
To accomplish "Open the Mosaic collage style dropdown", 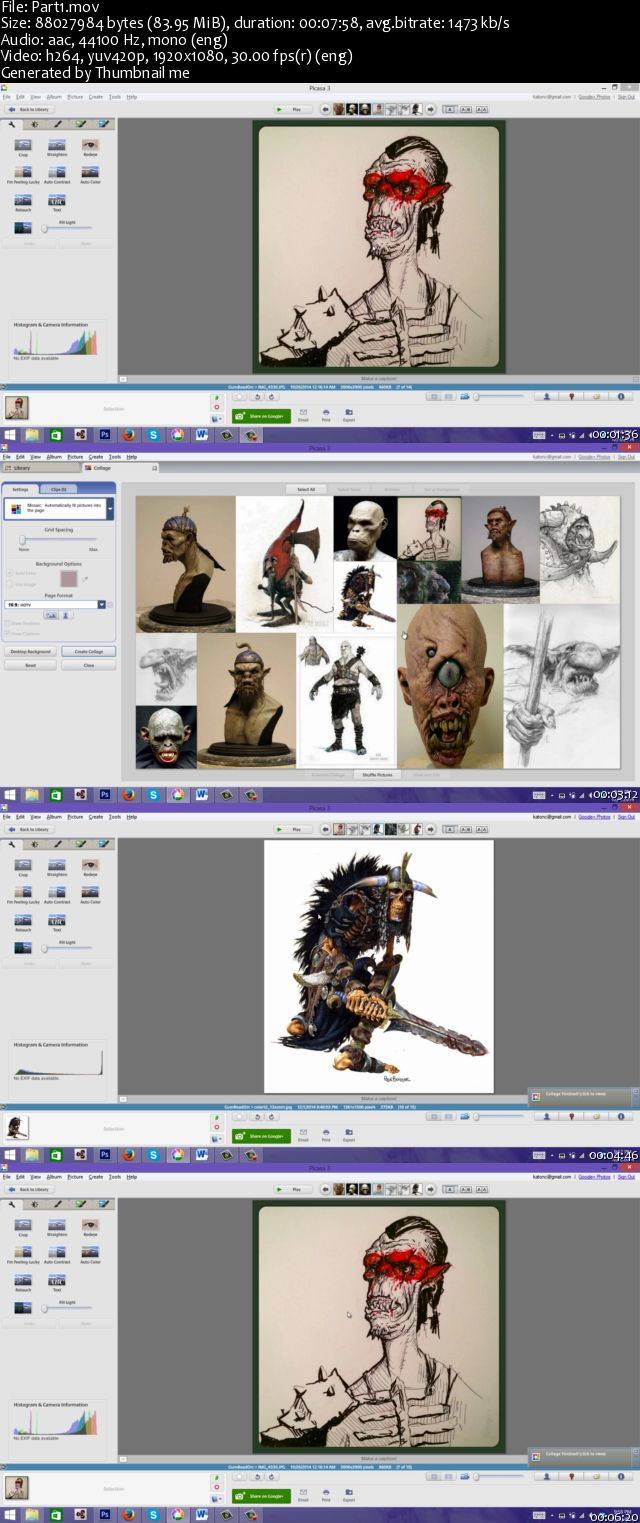I will coord(109,509).
